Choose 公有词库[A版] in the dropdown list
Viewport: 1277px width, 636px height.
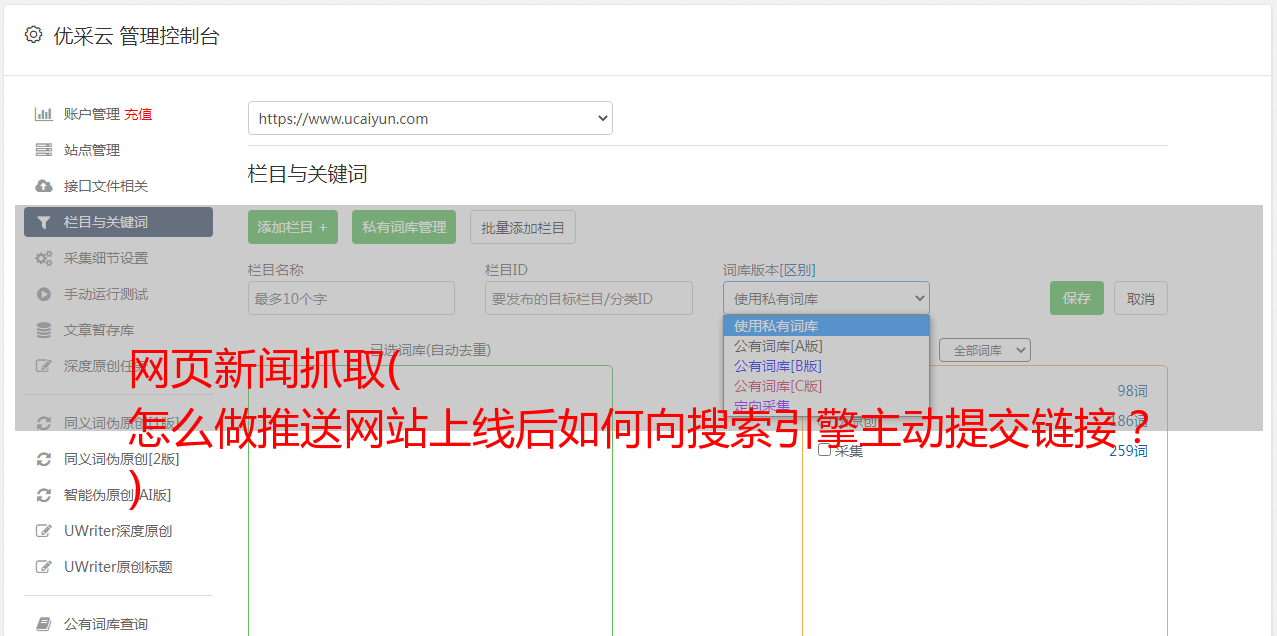[826, 346]
